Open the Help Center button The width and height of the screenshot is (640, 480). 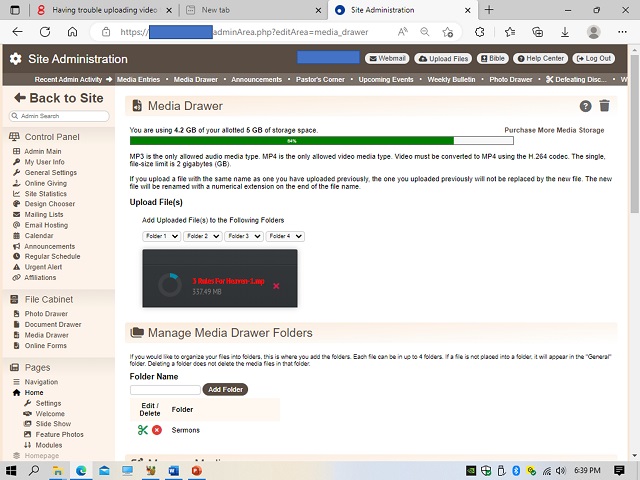tap(541, 59)
